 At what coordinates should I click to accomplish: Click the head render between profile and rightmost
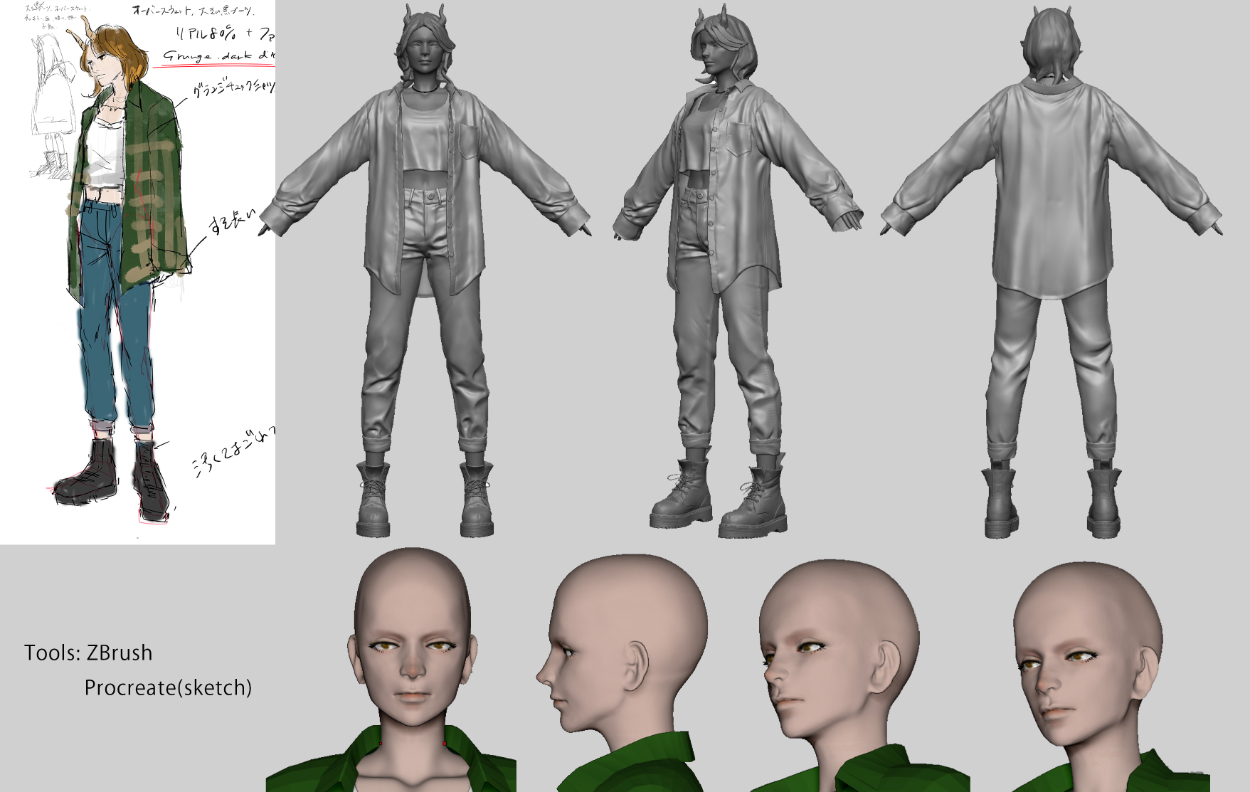(838, 650)
